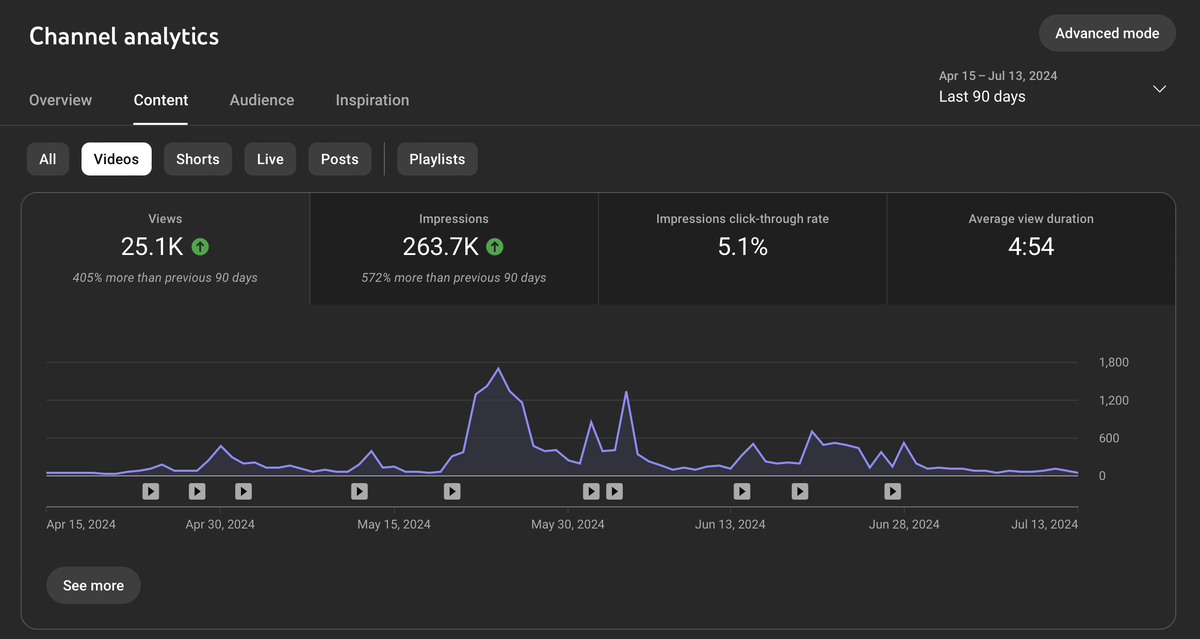Click the green up arrow beside 25.1K views
Screen dimensions: 1200x639
pyautogui.click(x=200, y=246)
